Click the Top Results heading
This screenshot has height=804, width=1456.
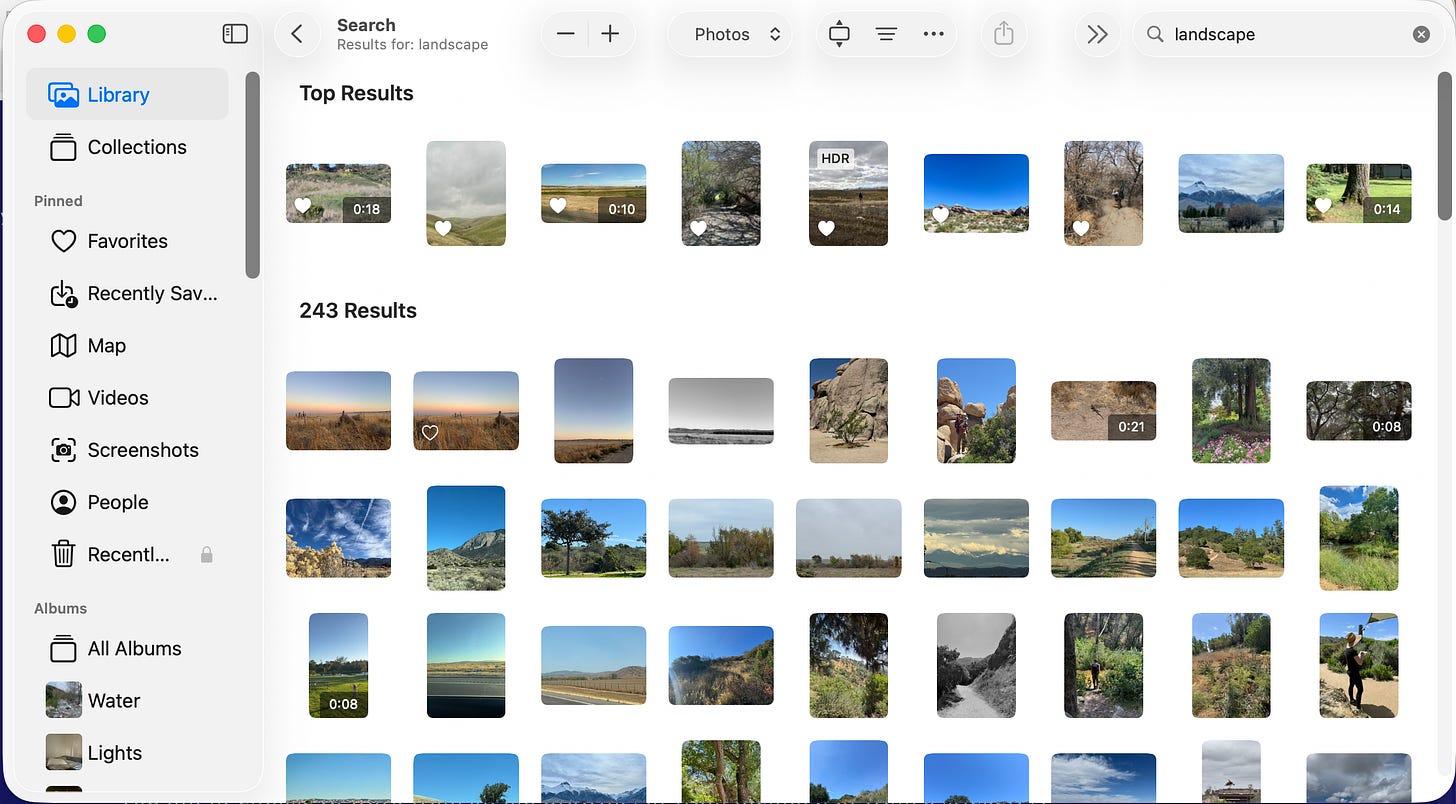356,93
